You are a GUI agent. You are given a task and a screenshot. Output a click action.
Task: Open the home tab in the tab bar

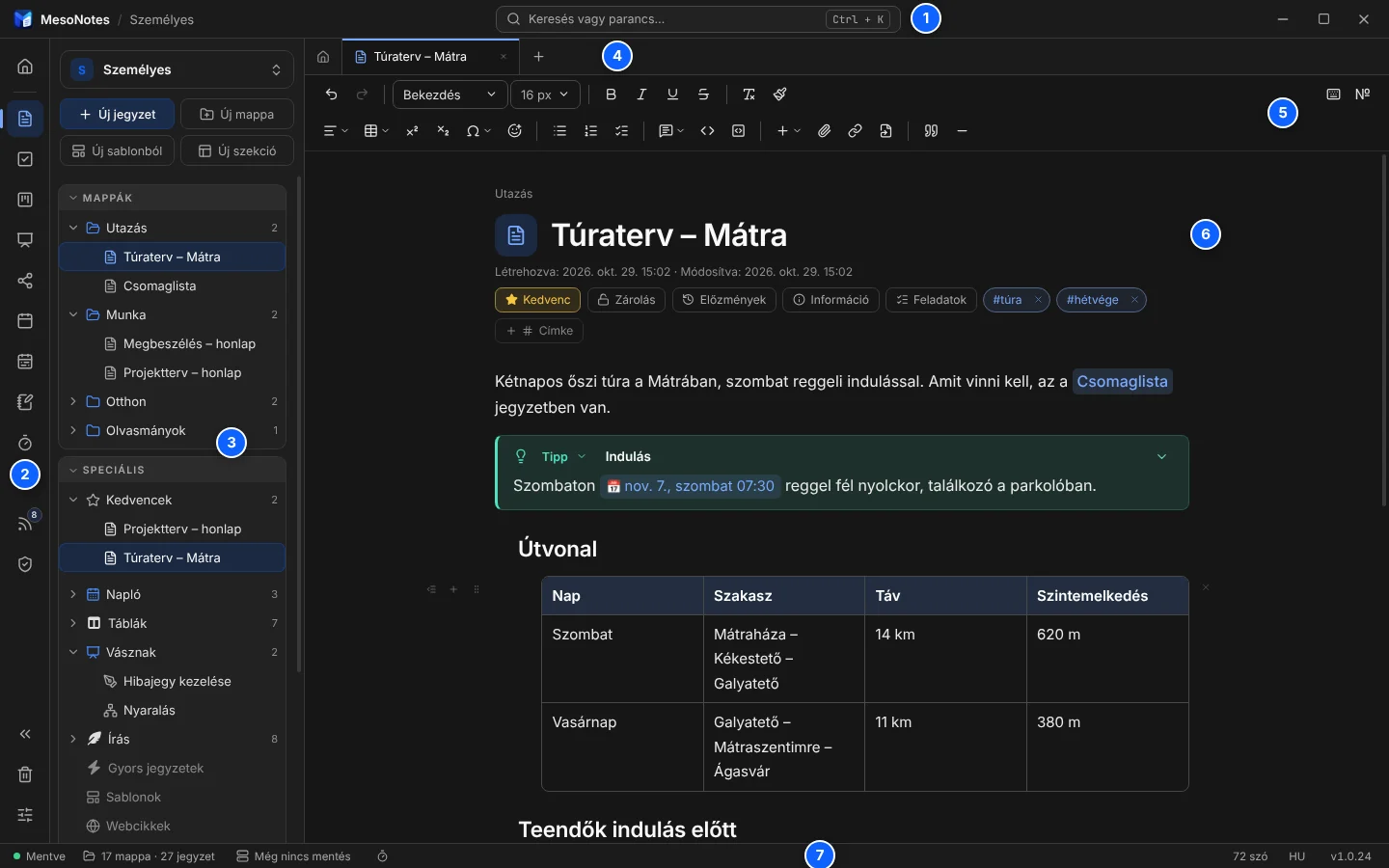click(x=323, y=56)
